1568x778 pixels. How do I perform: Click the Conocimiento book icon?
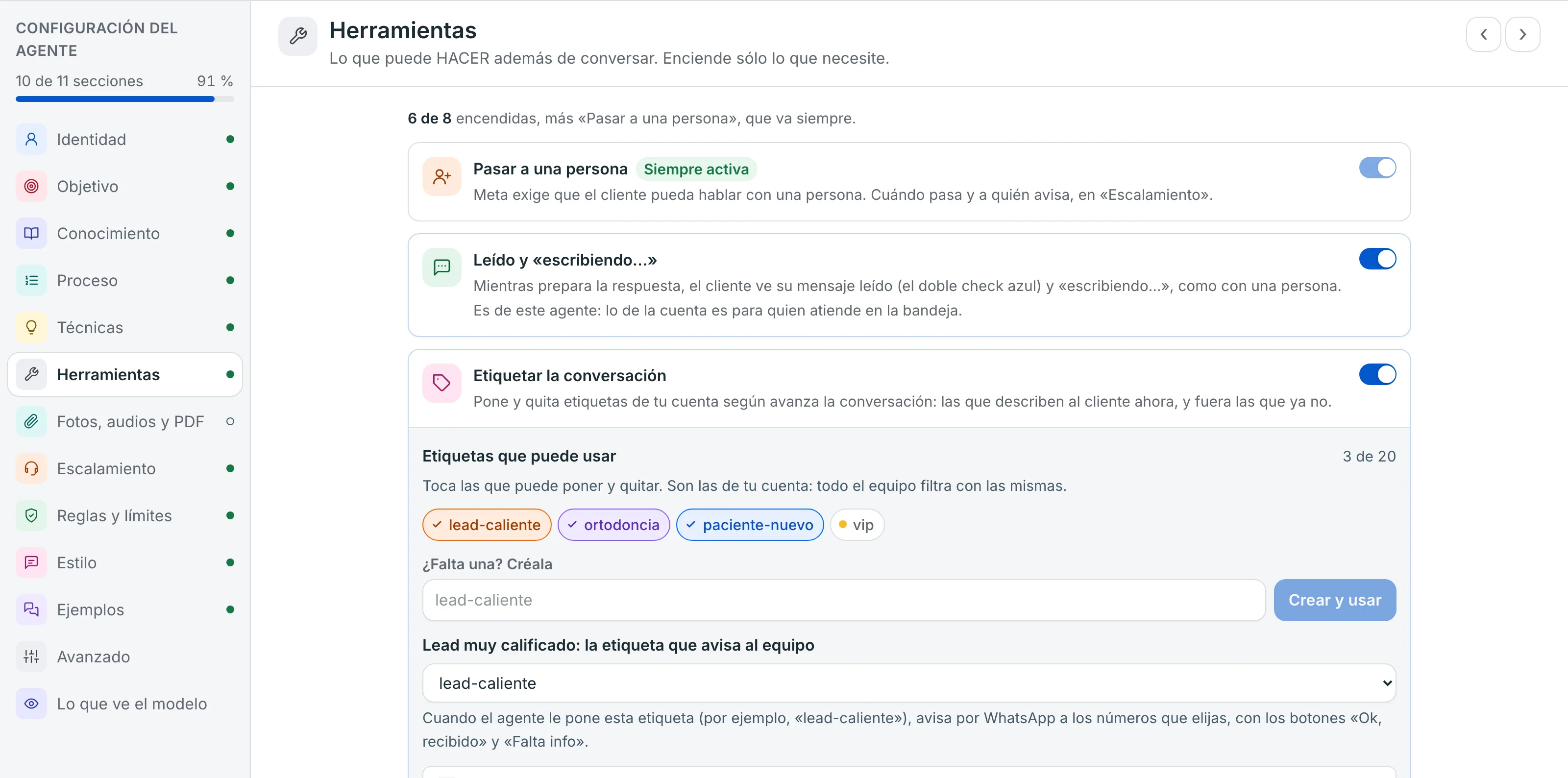pyautogui.click(x=31, y=233)
